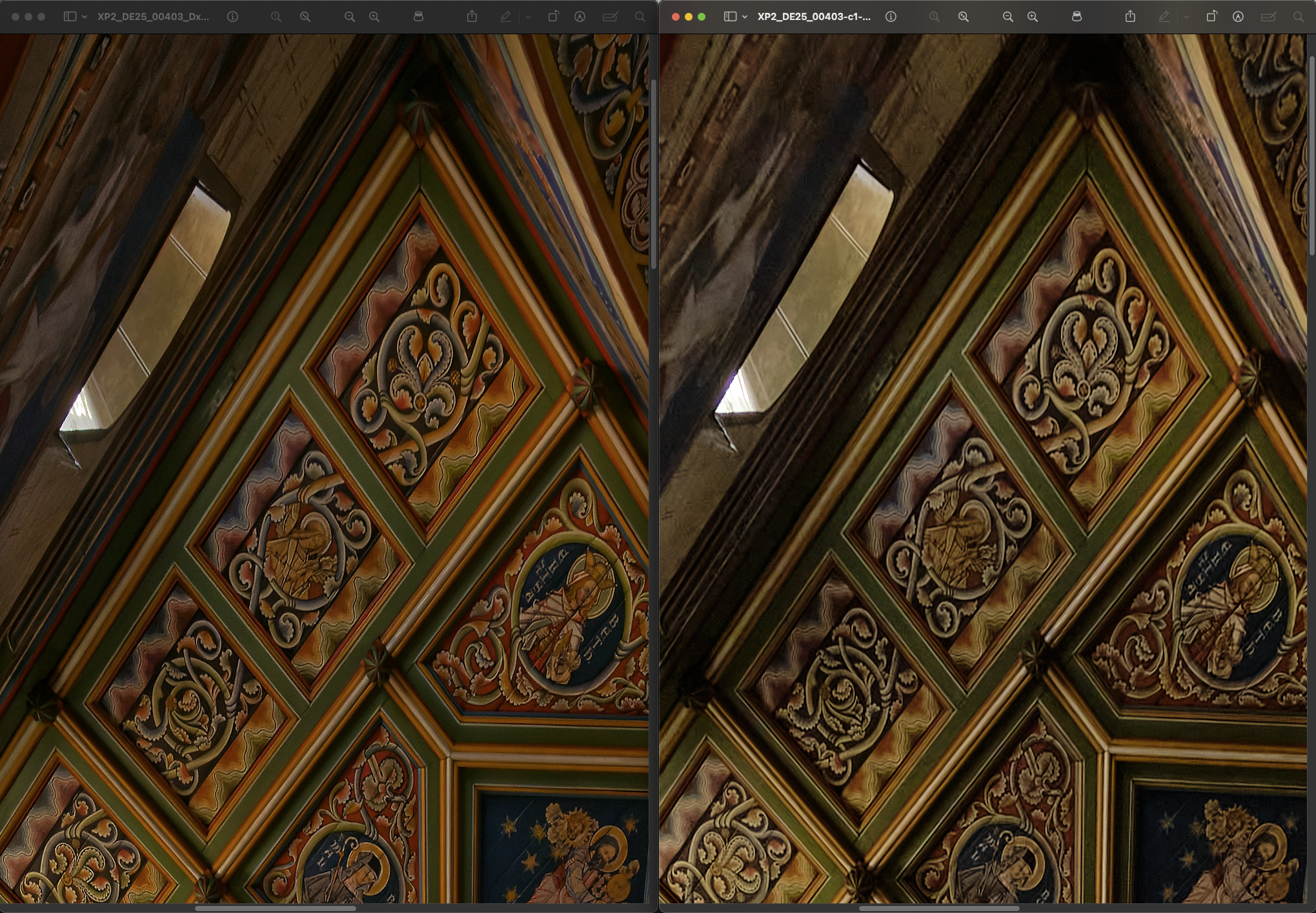
Task: Click vertical scrollbar of left Dx window
Action: [x=653, y=174]
